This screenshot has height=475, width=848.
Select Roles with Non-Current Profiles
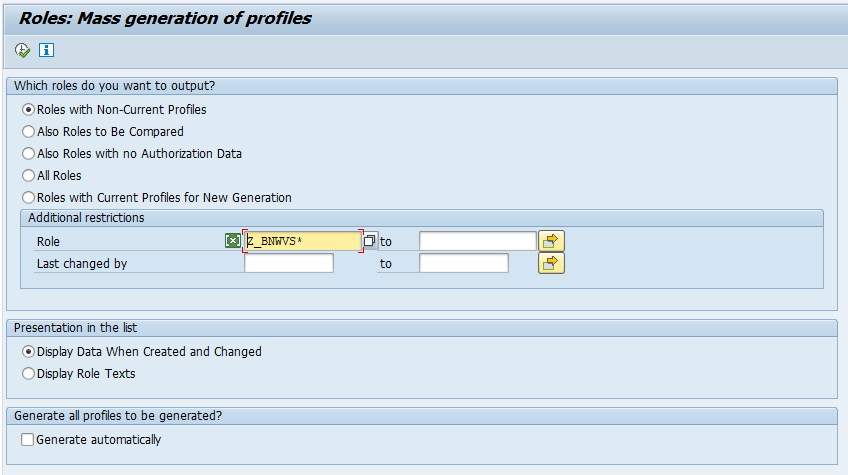tap(28, 110)
